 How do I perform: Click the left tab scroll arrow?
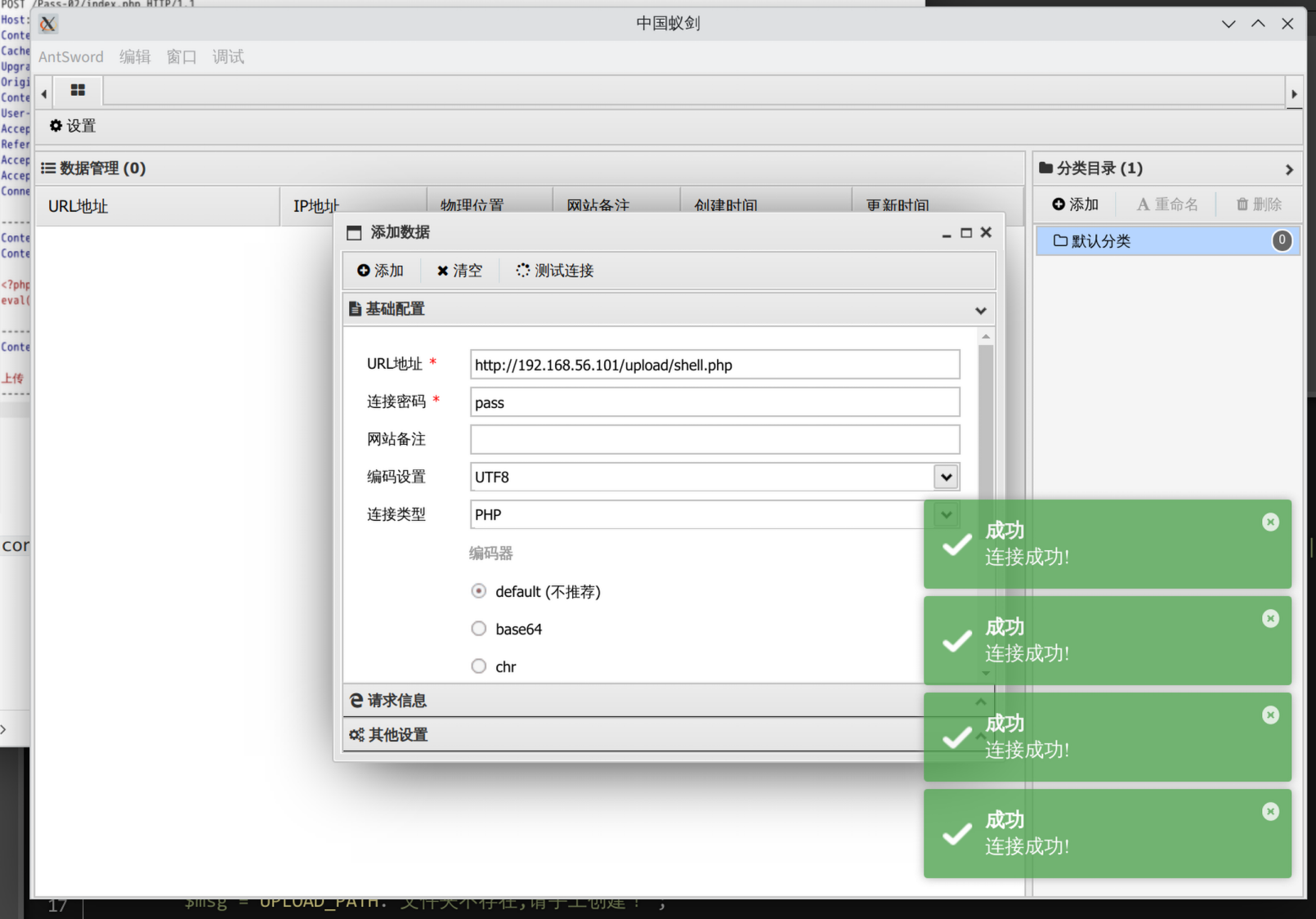[44, 93]
